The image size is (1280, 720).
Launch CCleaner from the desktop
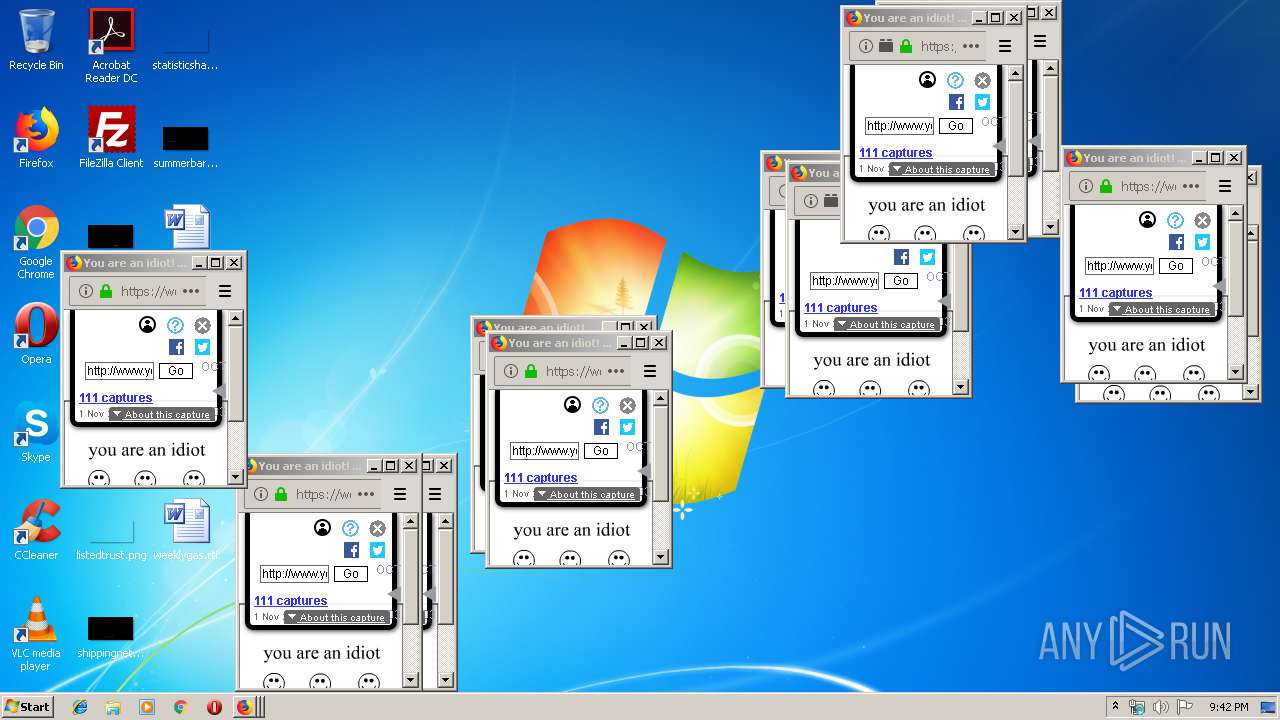[36, 530]
